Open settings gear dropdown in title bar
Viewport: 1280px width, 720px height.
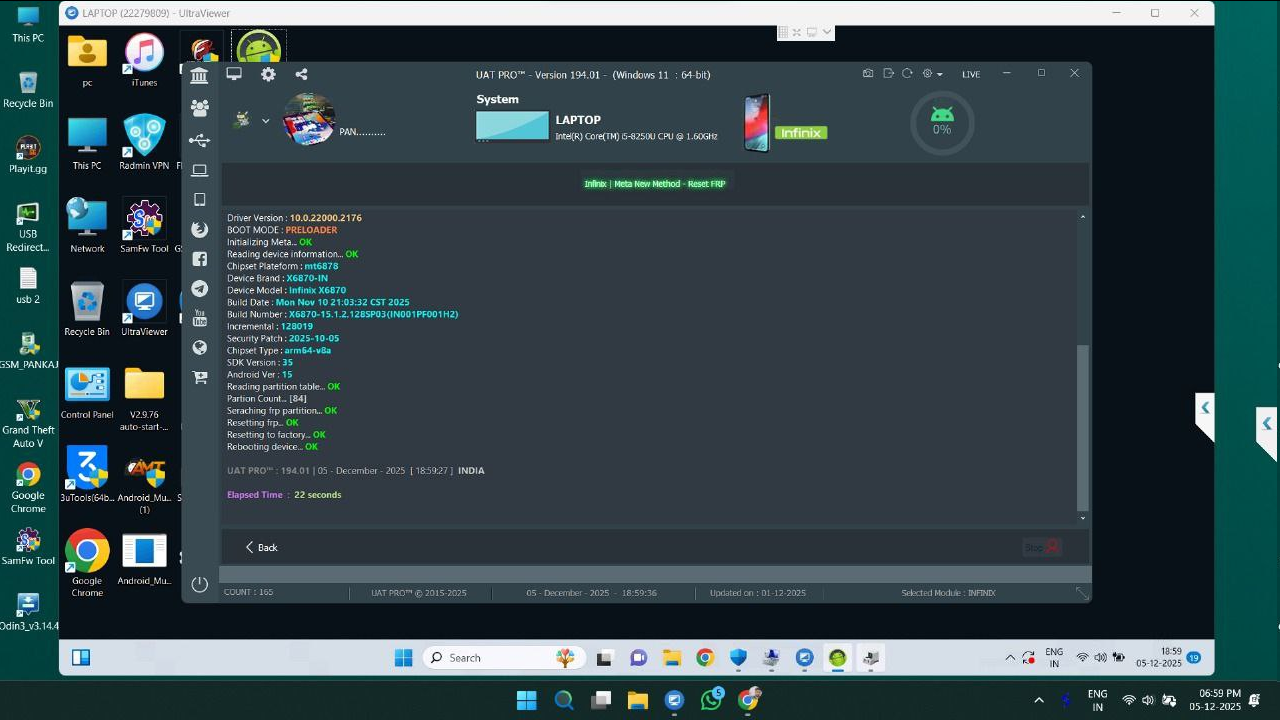(932, 74)
